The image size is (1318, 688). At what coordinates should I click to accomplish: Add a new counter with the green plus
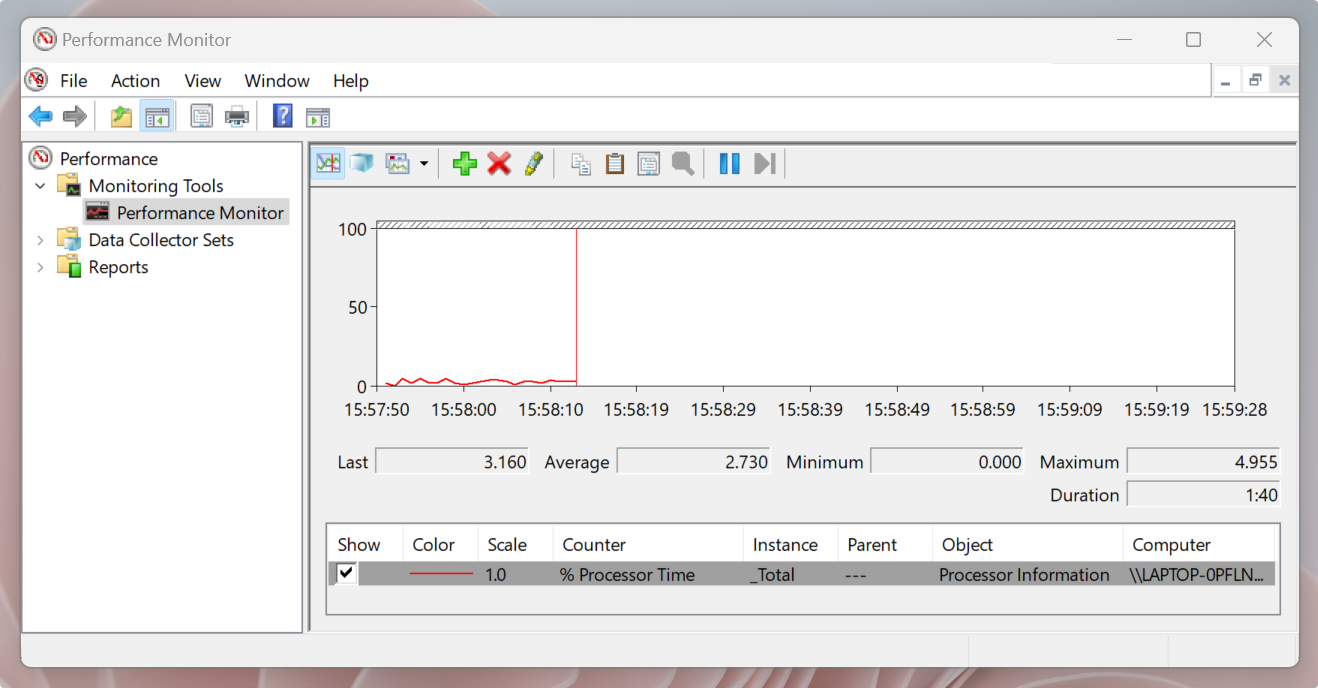click(x=464, y=163)
